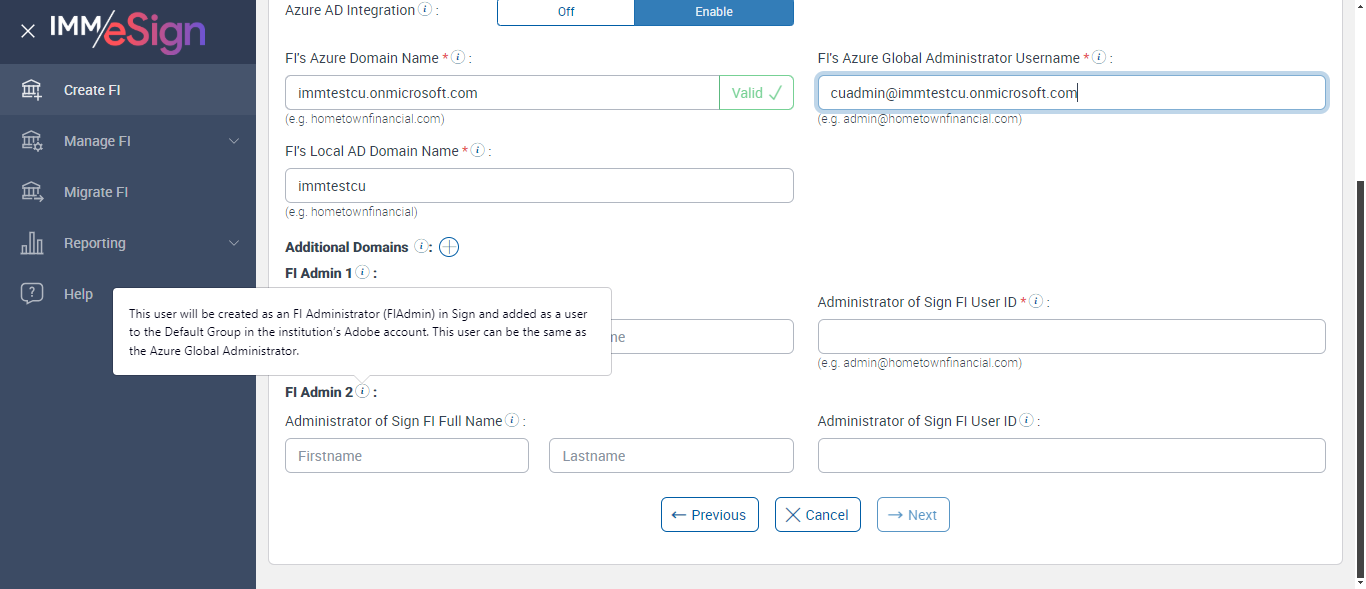Click the Create FI bank icon
The height and width of the screenshot is (589, 1366).
click(32, 90)
